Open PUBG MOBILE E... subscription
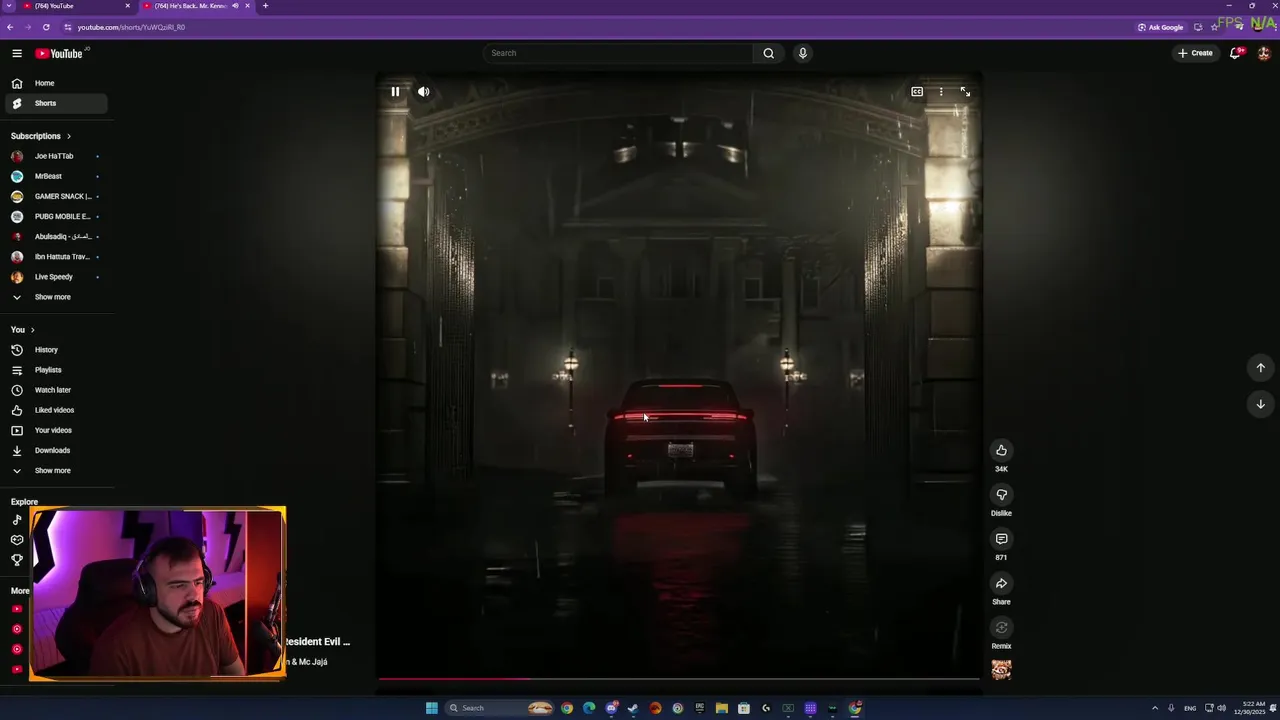This screenshot has height=720, width=1280. click(x=56, y=216)
